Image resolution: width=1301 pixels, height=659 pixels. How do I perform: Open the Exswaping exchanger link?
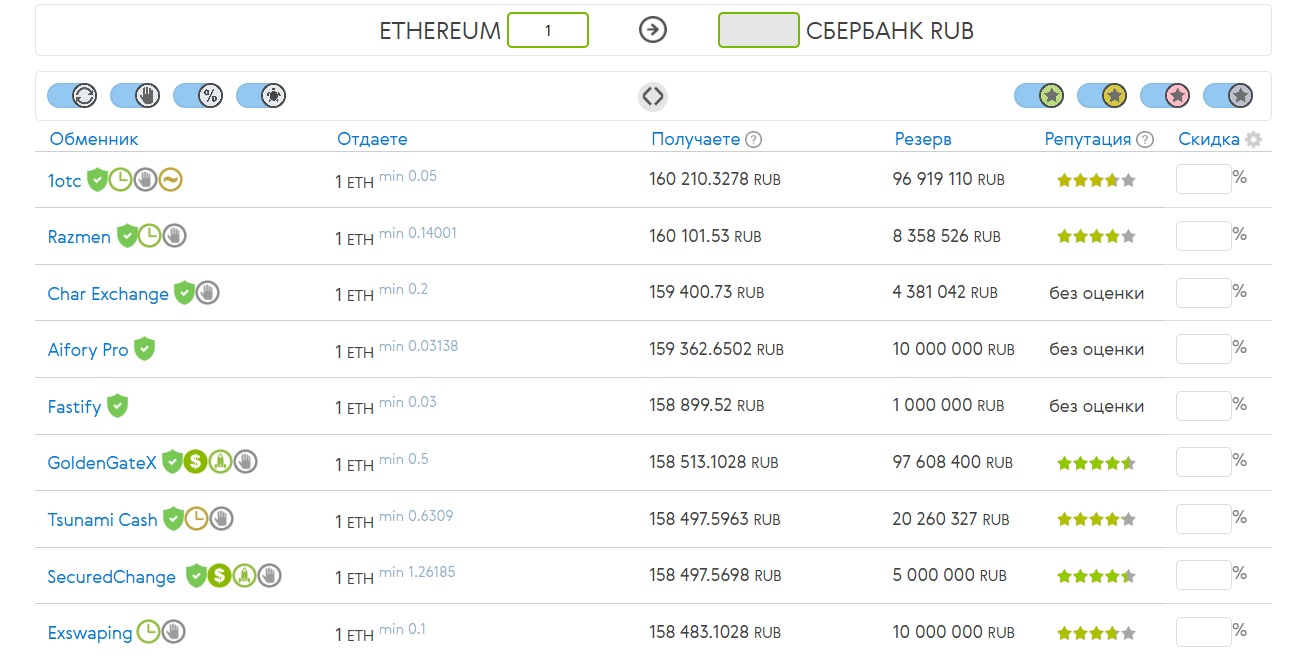(90, 633)
